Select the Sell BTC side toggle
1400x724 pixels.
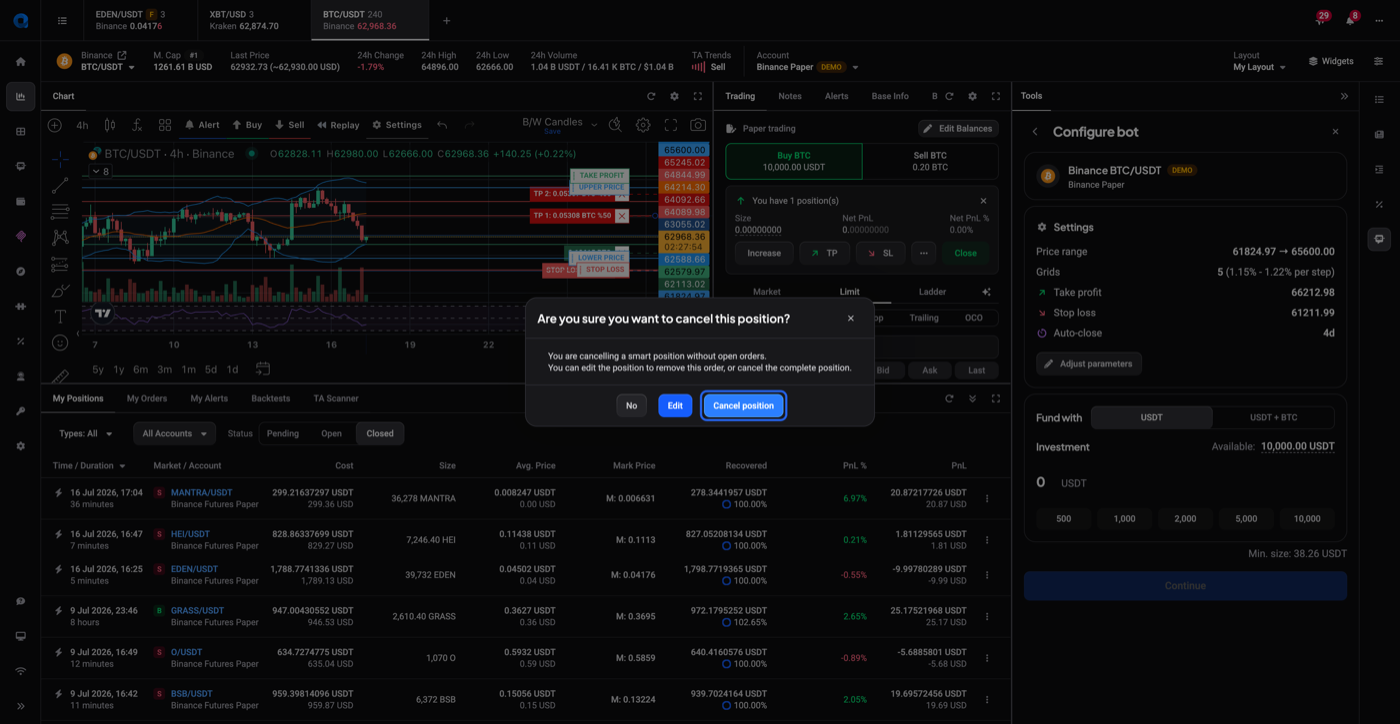pyautogui.click(x=930, y=161)
